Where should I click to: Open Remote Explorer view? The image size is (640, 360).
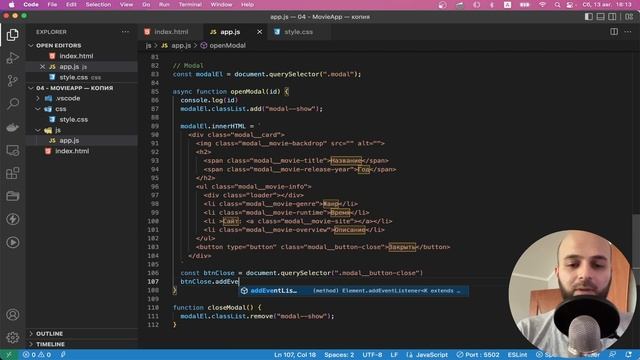coord(13,150)
